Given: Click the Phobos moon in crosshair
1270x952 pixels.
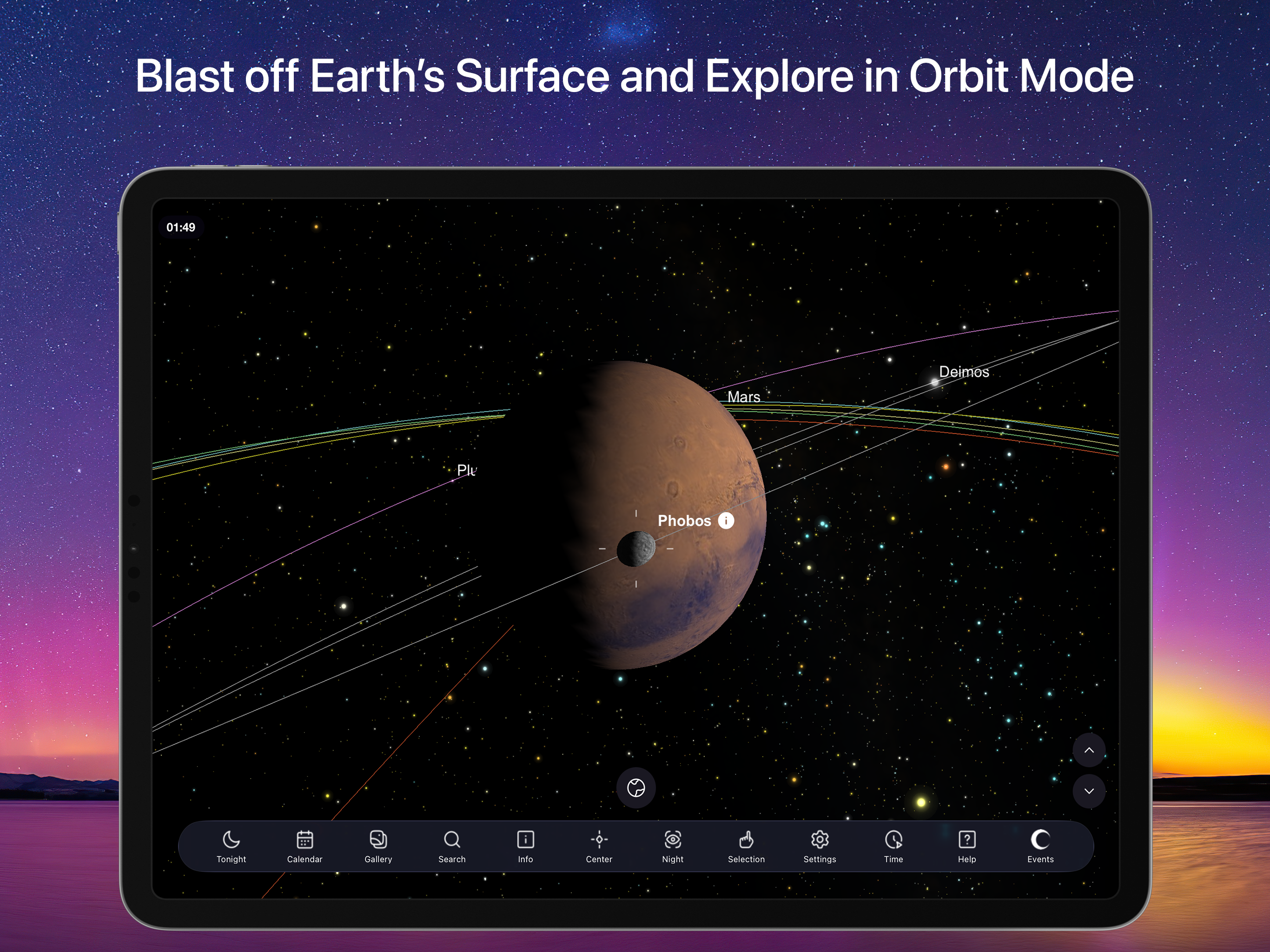Looking at the screenshot, I should (x=635, y=549).
